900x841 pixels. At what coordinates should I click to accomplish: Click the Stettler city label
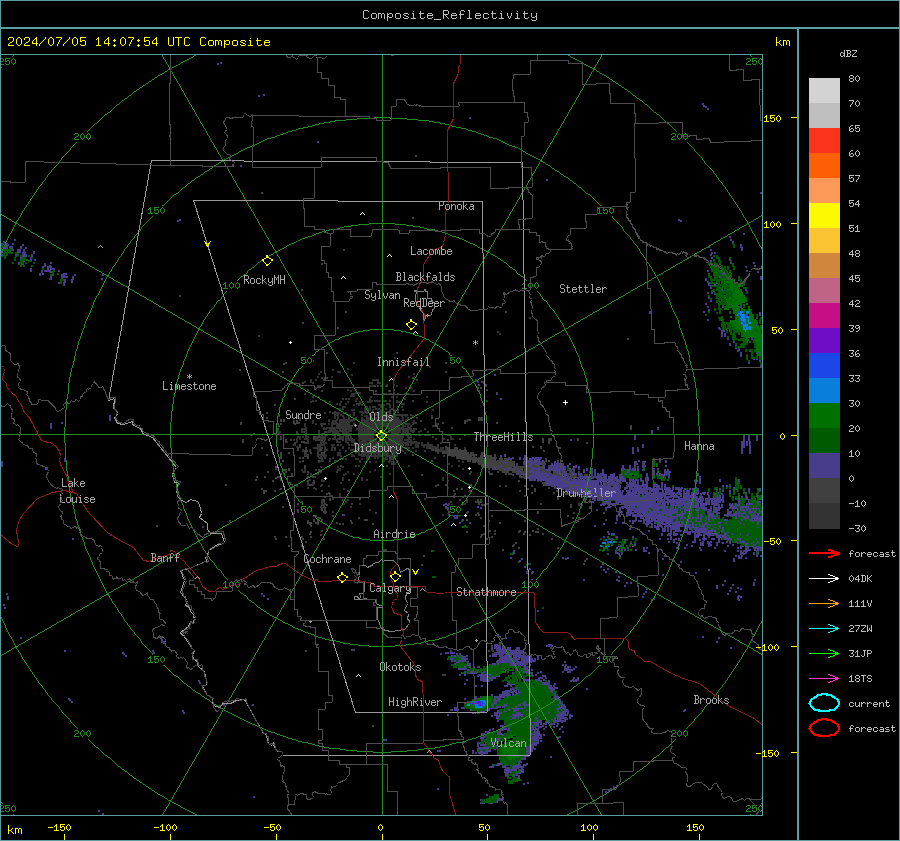(x=583, y=289)
